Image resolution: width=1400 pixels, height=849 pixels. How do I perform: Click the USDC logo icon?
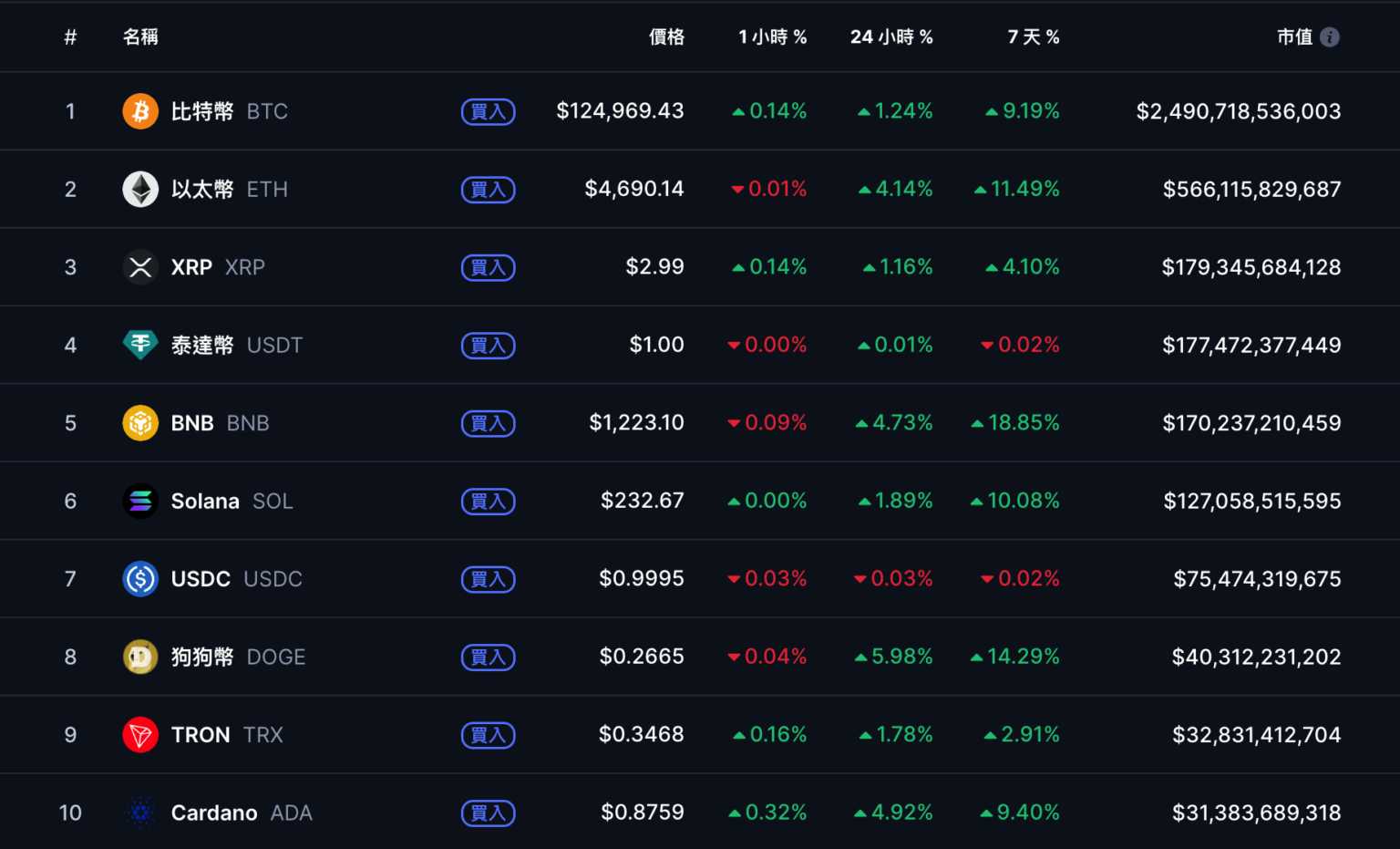point(140,579)
